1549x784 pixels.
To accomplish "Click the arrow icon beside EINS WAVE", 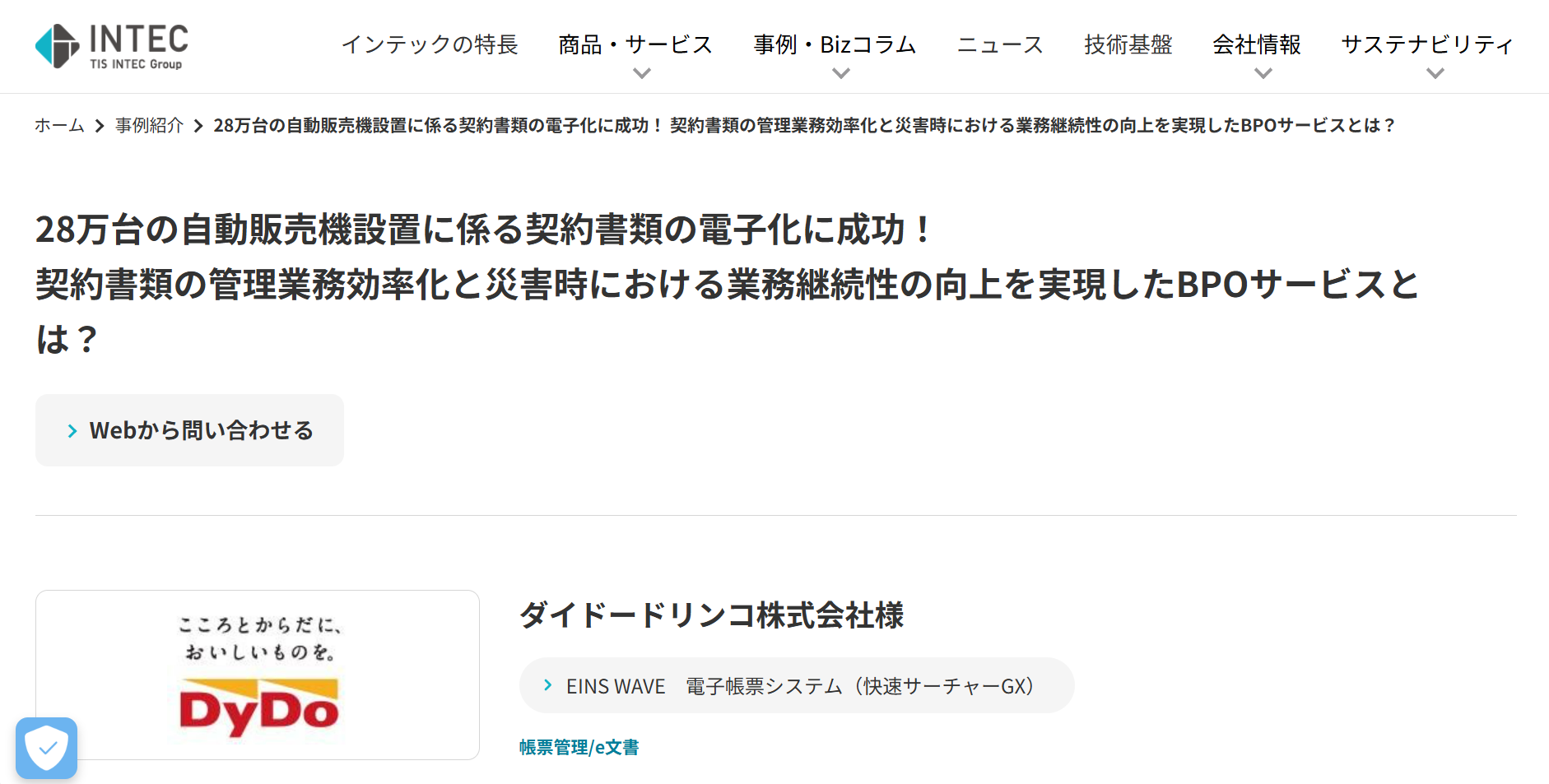I will pyautogui.click(x=548, y=685).
